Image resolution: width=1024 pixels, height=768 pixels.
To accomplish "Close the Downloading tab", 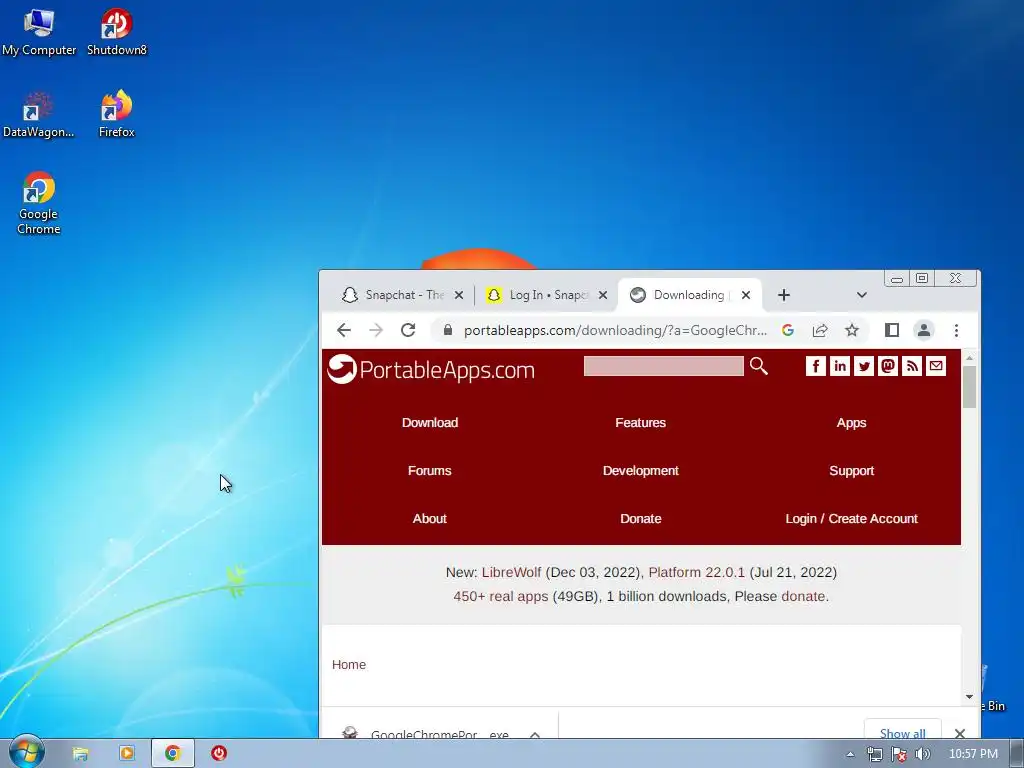I will [746, 295].
